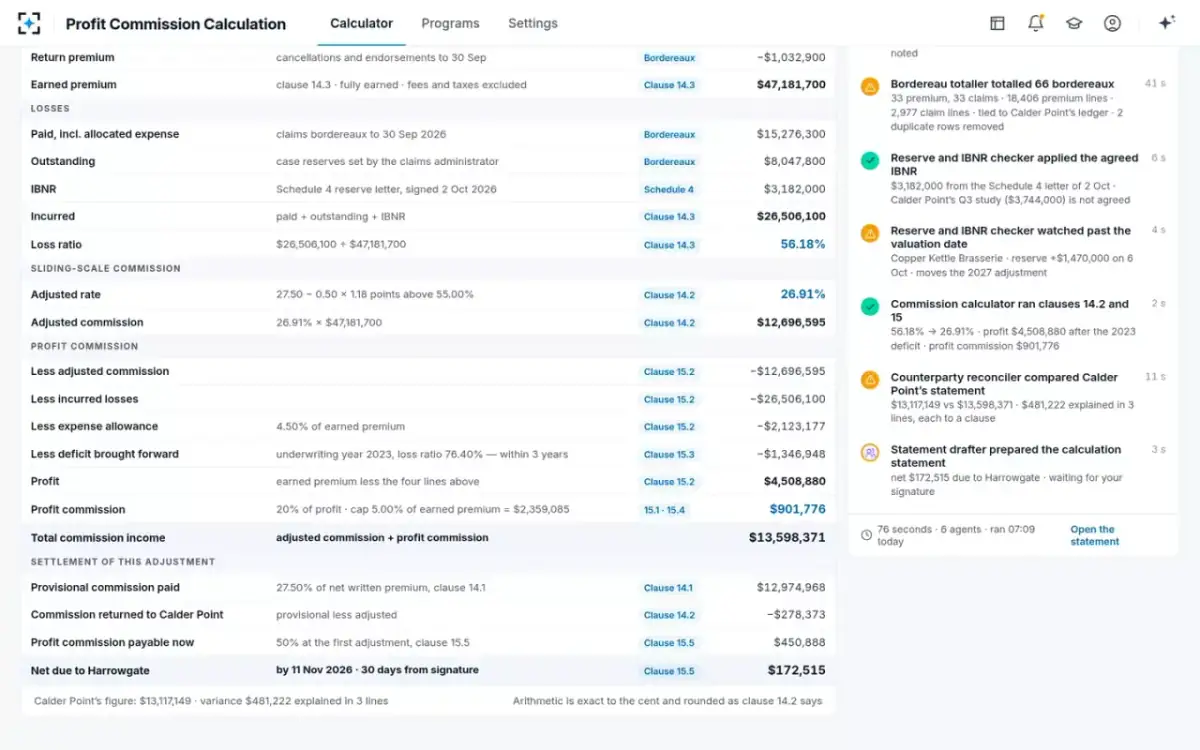The image size is (1200, 750).
Task: Click Total commission income row label
Action: click(98, 538)
